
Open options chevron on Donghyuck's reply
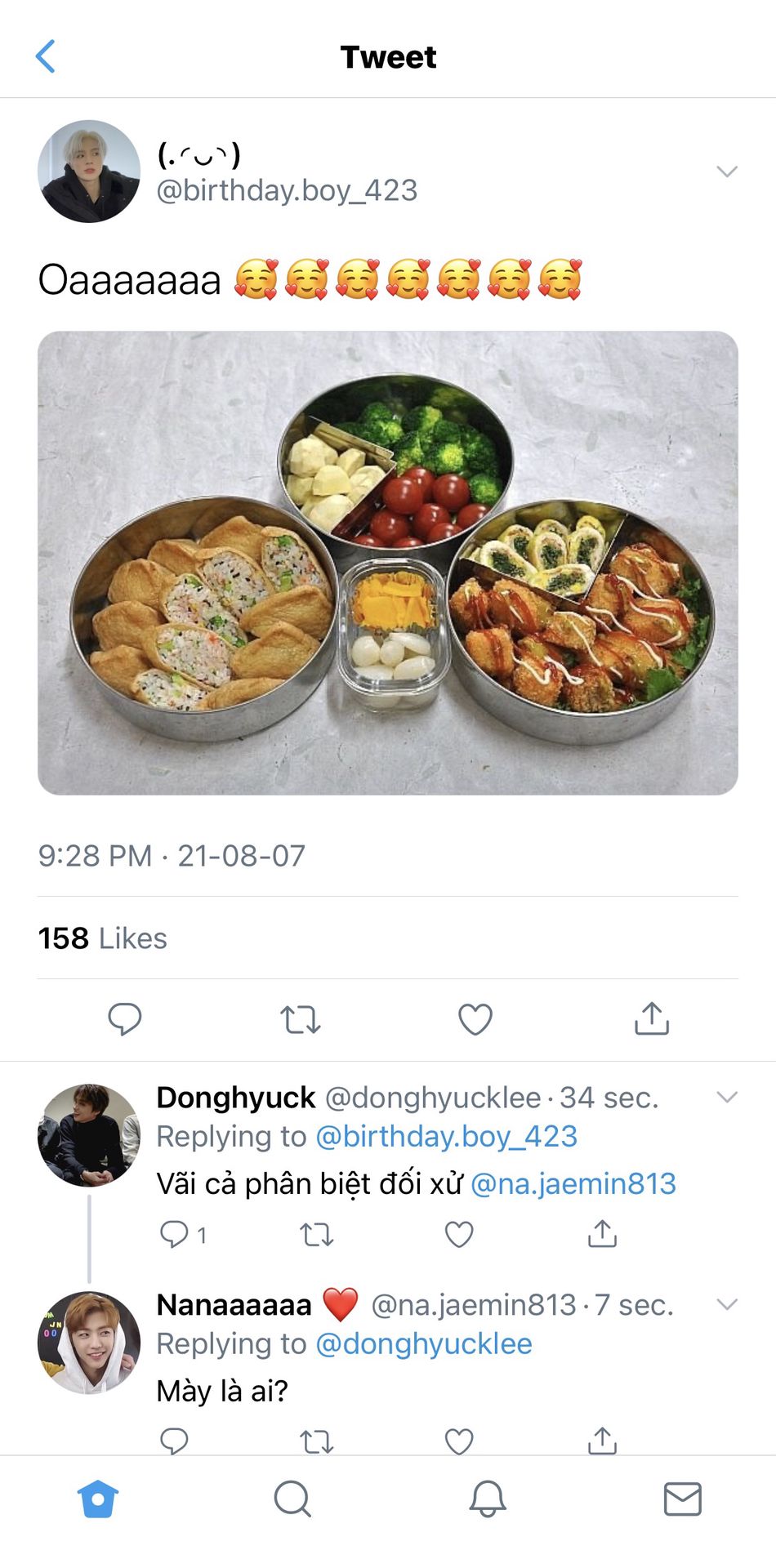(x=726, y=1097)
